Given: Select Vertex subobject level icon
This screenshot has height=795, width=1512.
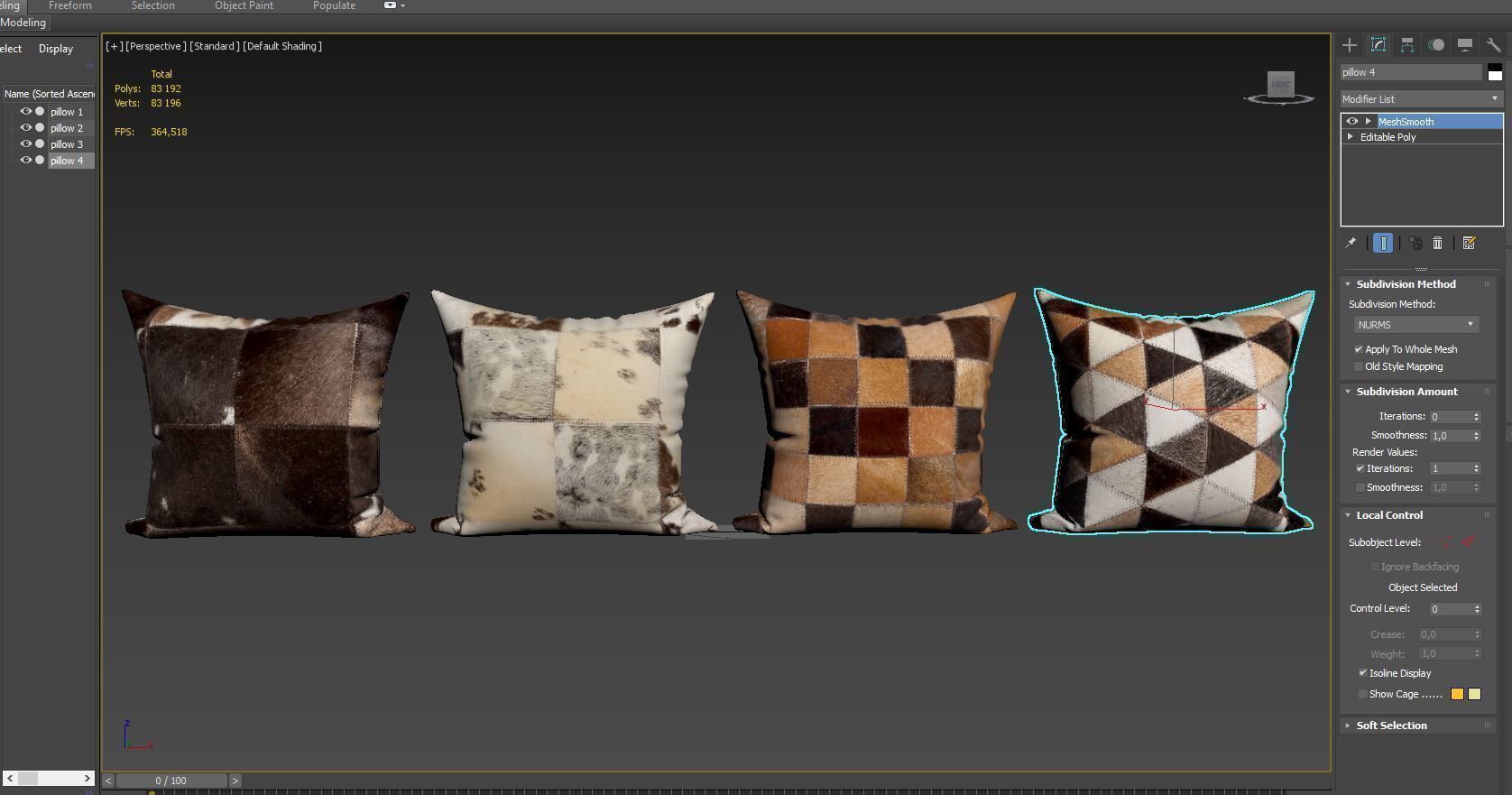Looking at the screenshot, I should click(x=1447, y=542).
